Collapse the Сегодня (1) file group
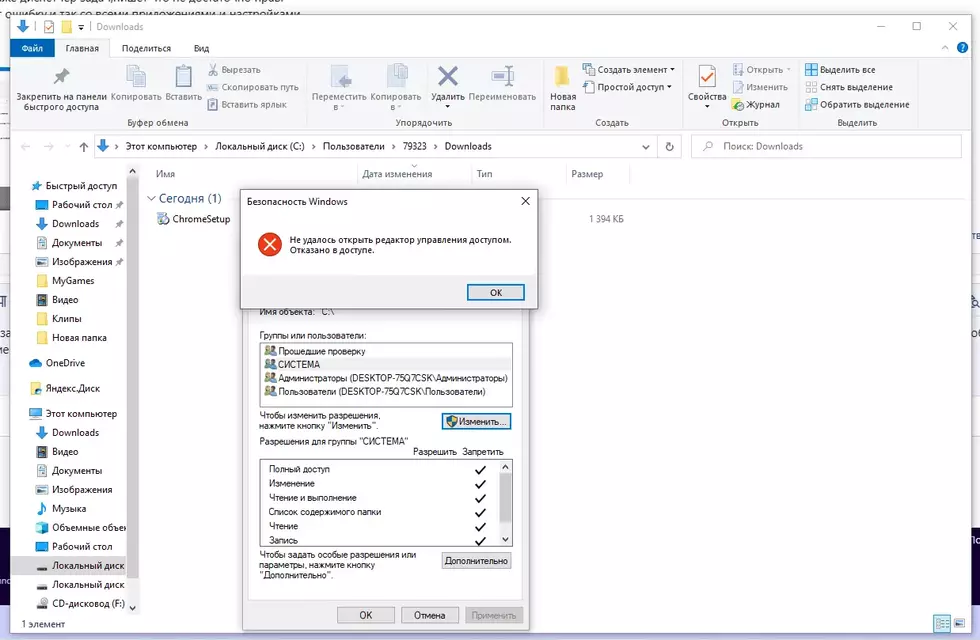980x640 pixels. 151,198
